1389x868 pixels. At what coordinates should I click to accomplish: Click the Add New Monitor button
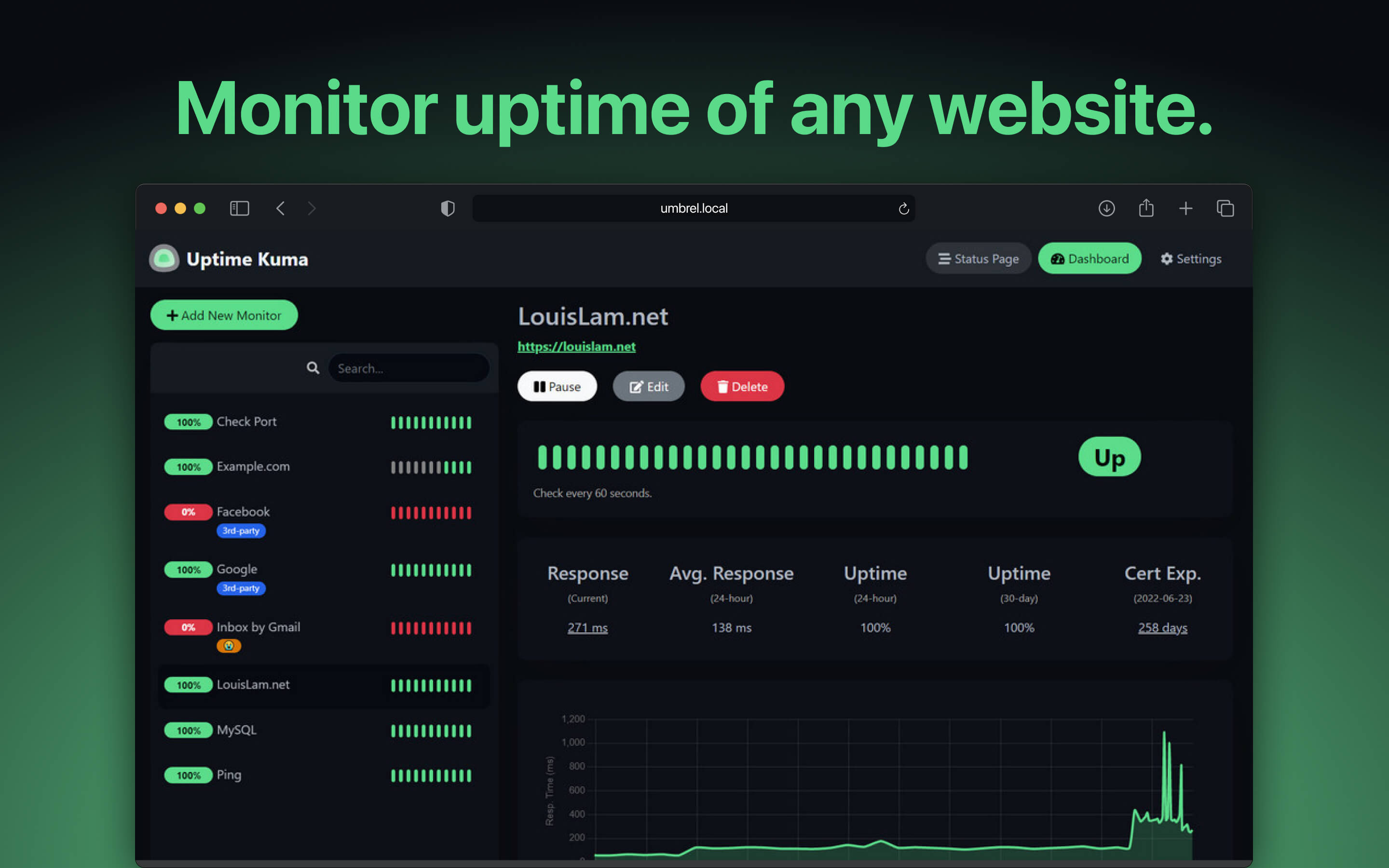point(224,315)
